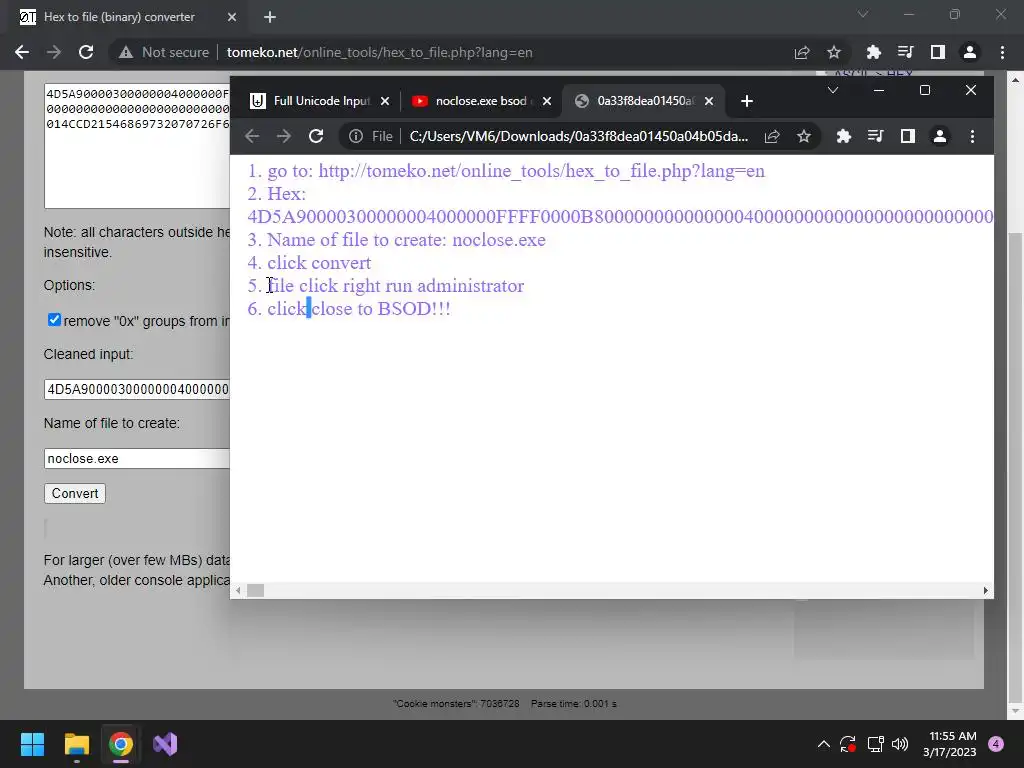Click share icon in front window address bar

pyautogui.click(x=772, y=136)
